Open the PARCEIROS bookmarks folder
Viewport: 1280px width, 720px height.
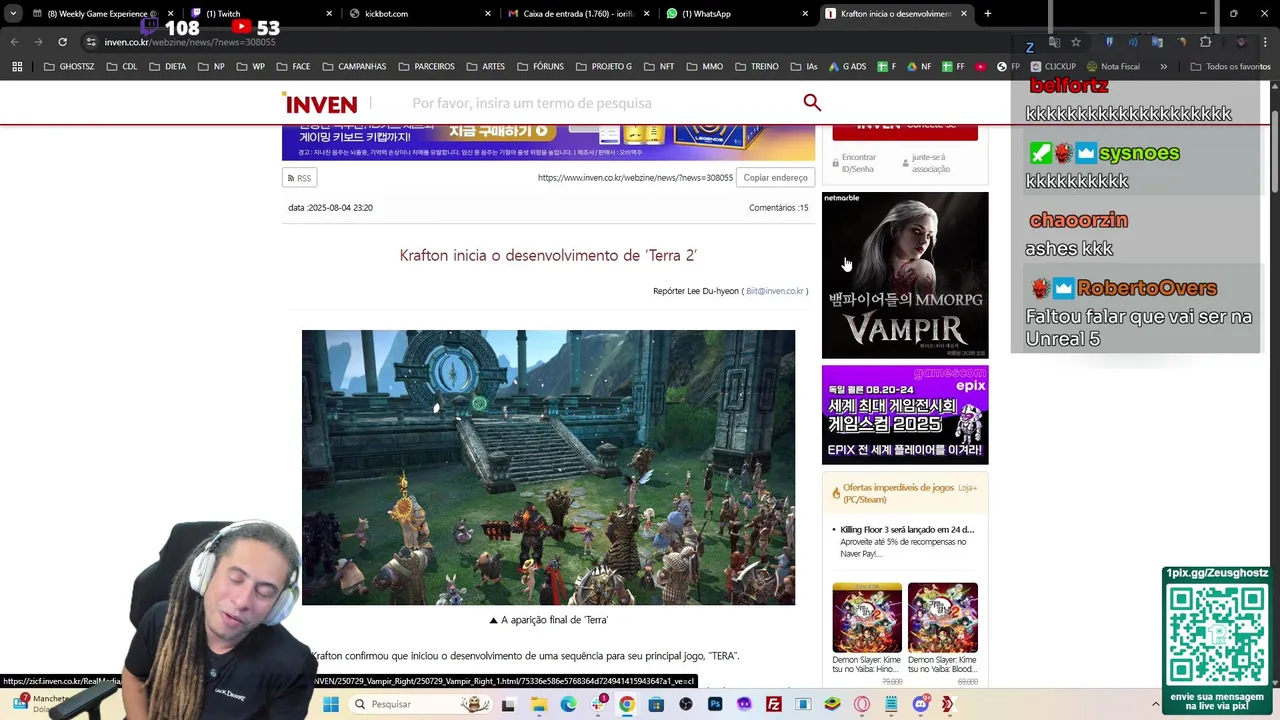[426, 67]
